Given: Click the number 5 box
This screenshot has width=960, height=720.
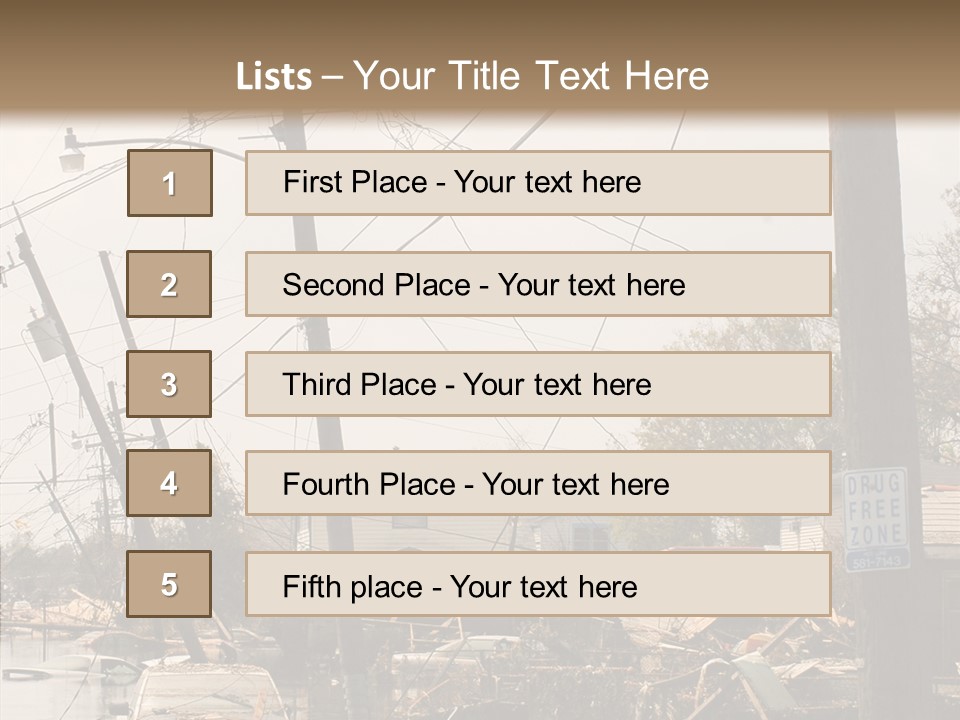Looking at the screenshot, I should [x=169, y=584].
